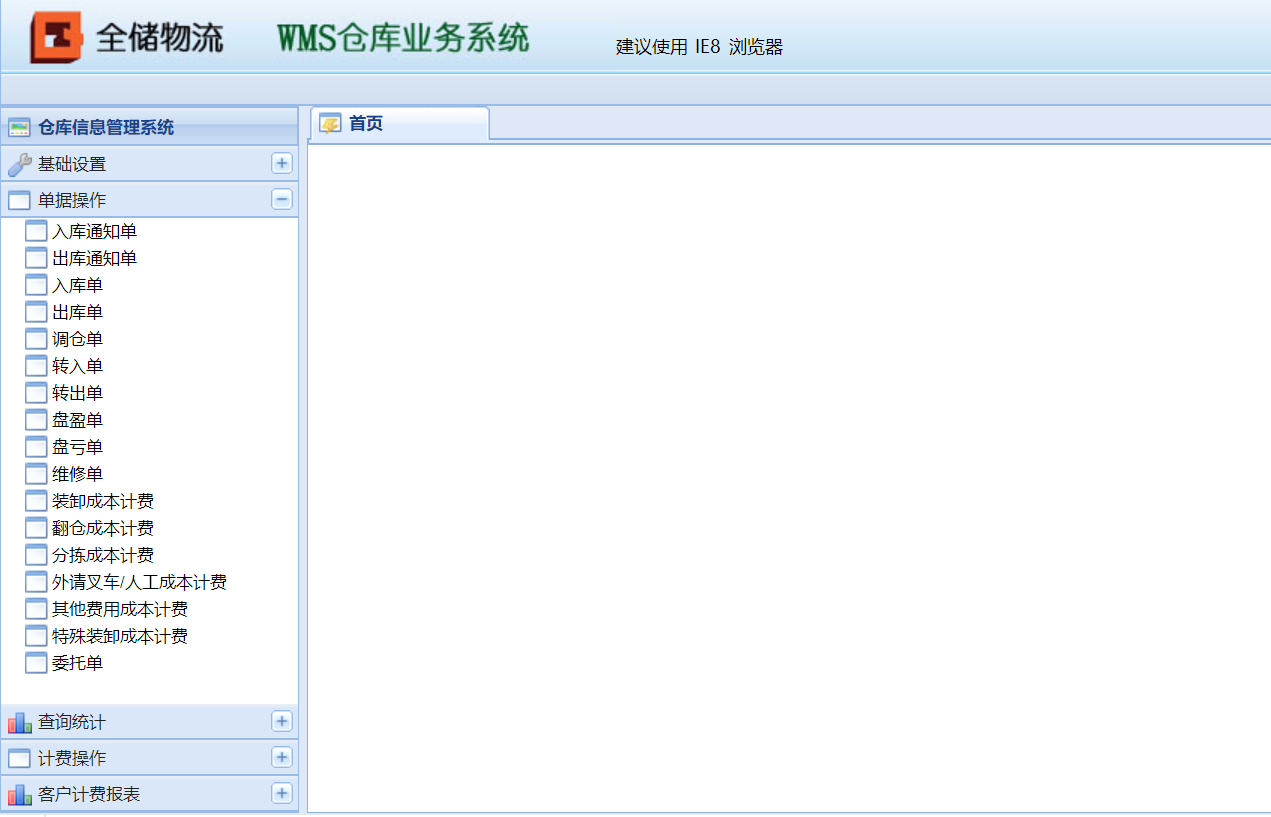Click the document icon beside 单据操作

click(x=18, y=199)
